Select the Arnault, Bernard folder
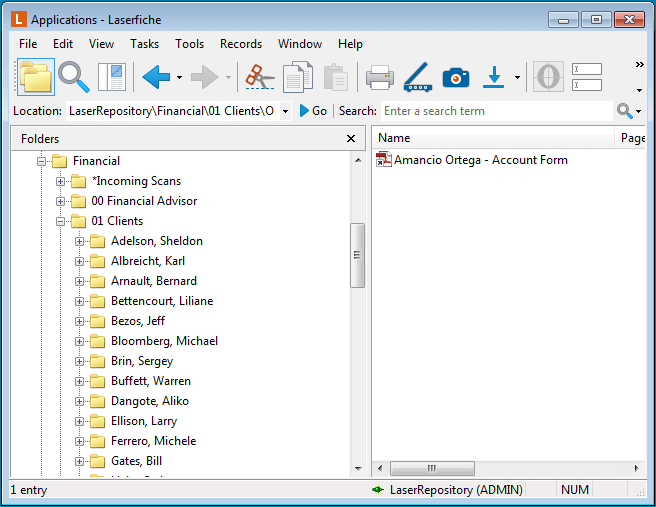The height and width of the screenshot is (507, 656). [x=154, y=281]
